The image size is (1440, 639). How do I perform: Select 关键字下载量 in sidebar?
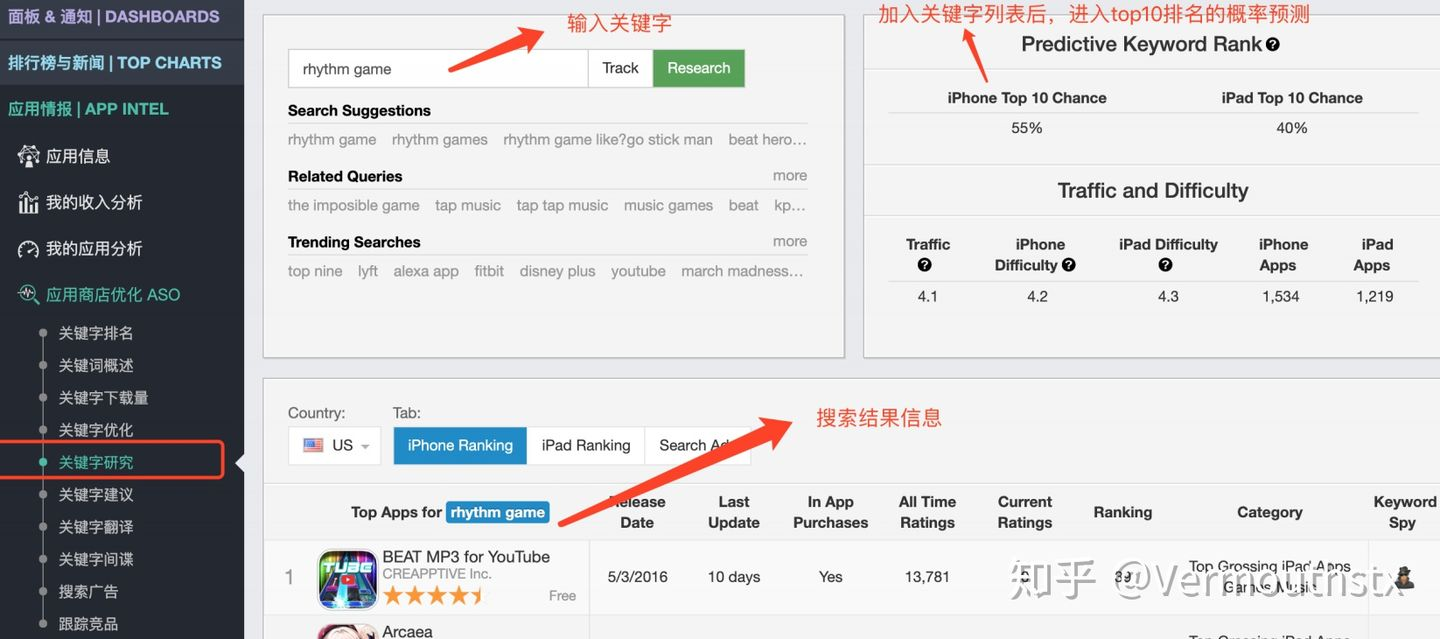pos(104,397)
